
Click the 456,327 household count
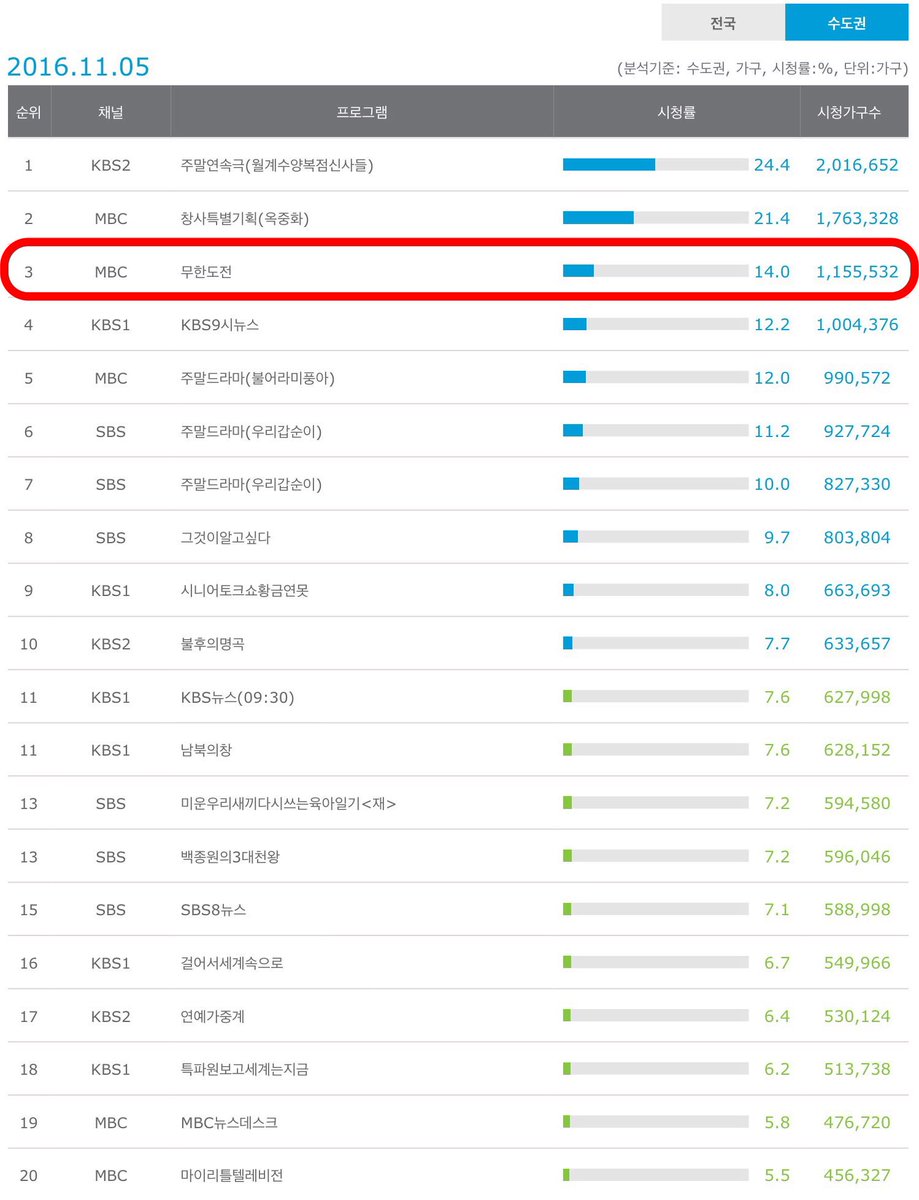pos(857,1176)
